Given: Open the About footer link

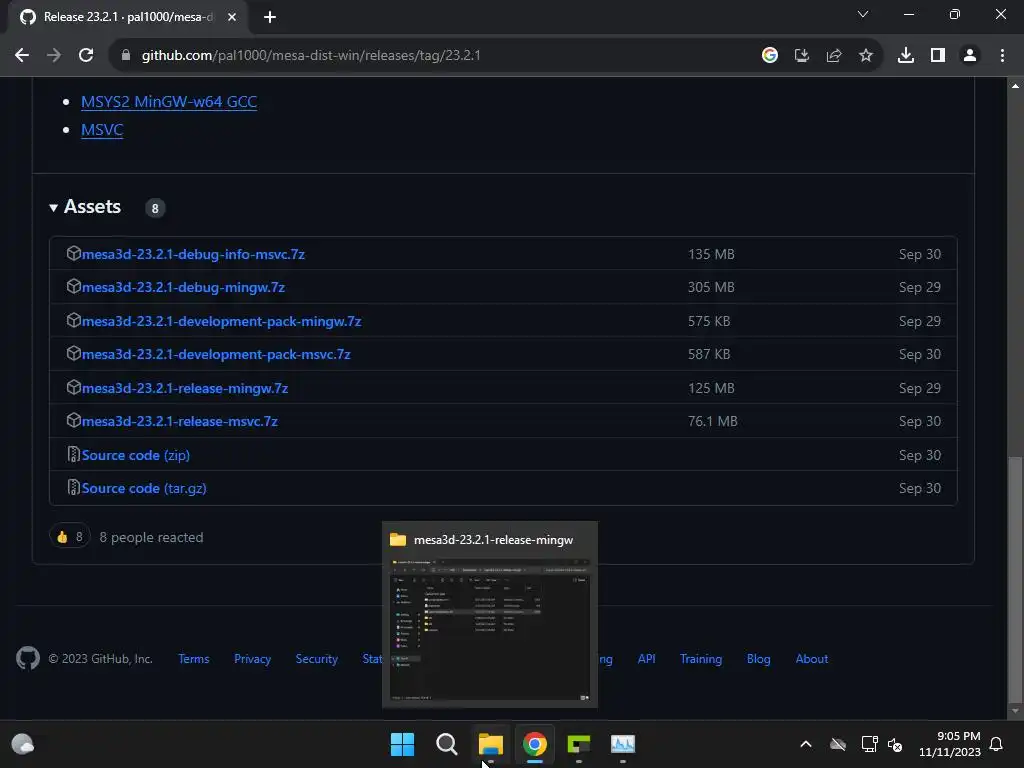Looking at the screenshot, I should click(x=812, y=659).
